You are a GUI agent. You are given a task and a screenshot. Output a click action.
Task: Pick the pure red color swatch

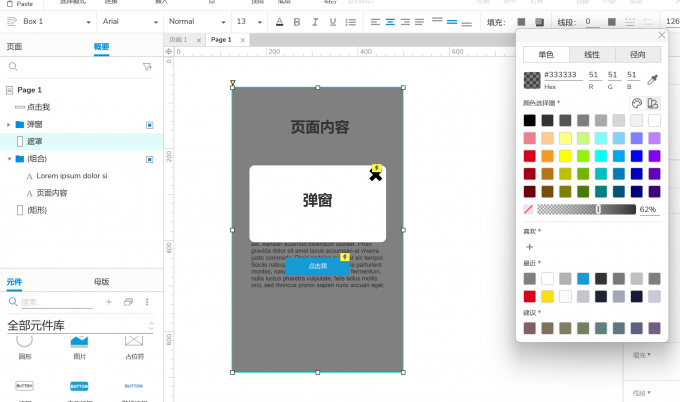click(x=530, y=156)
